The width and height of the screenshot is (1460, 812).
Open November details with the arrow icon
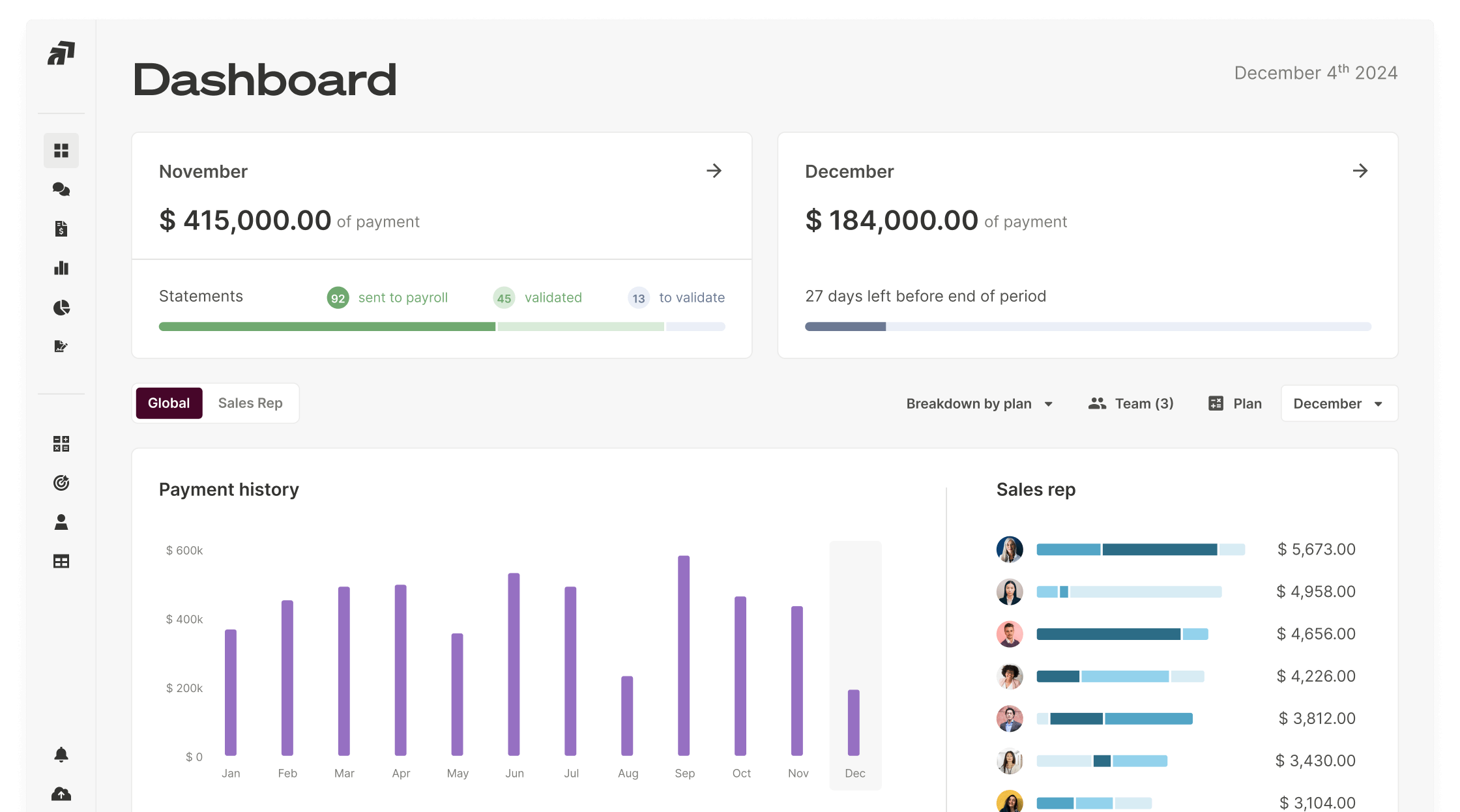(714, 171)
